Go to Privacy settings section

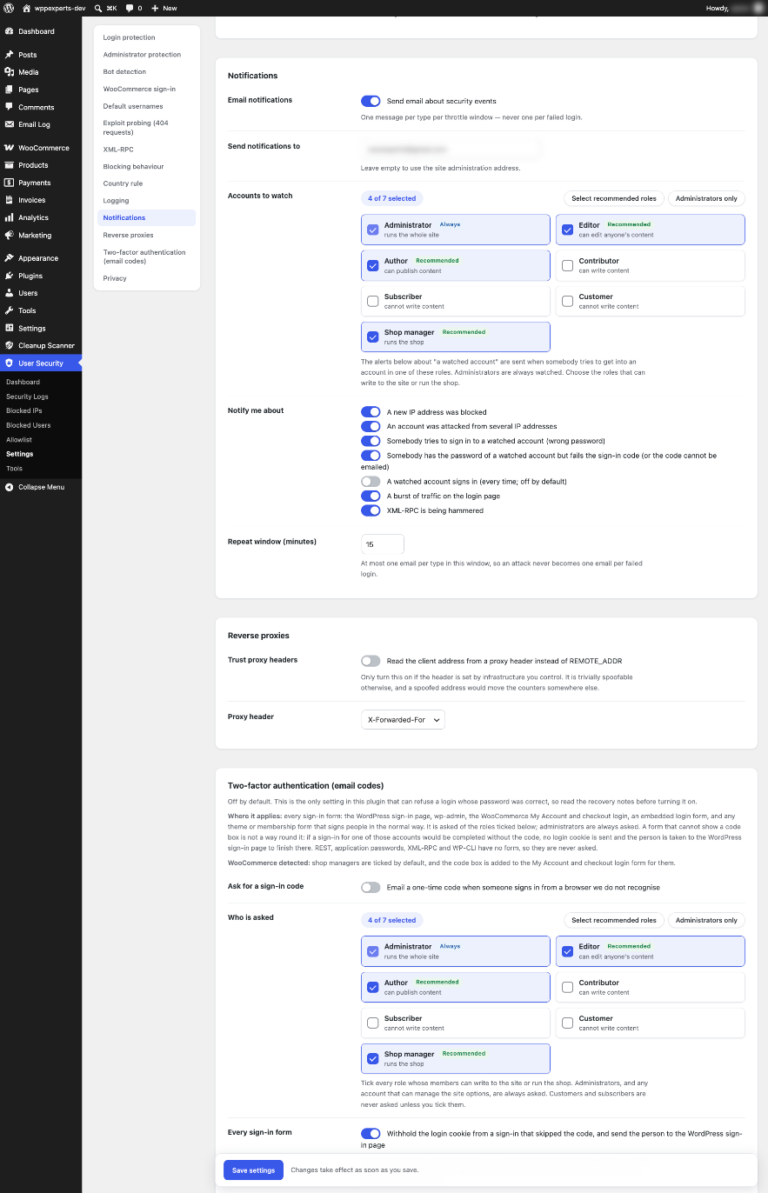(115, 278)
